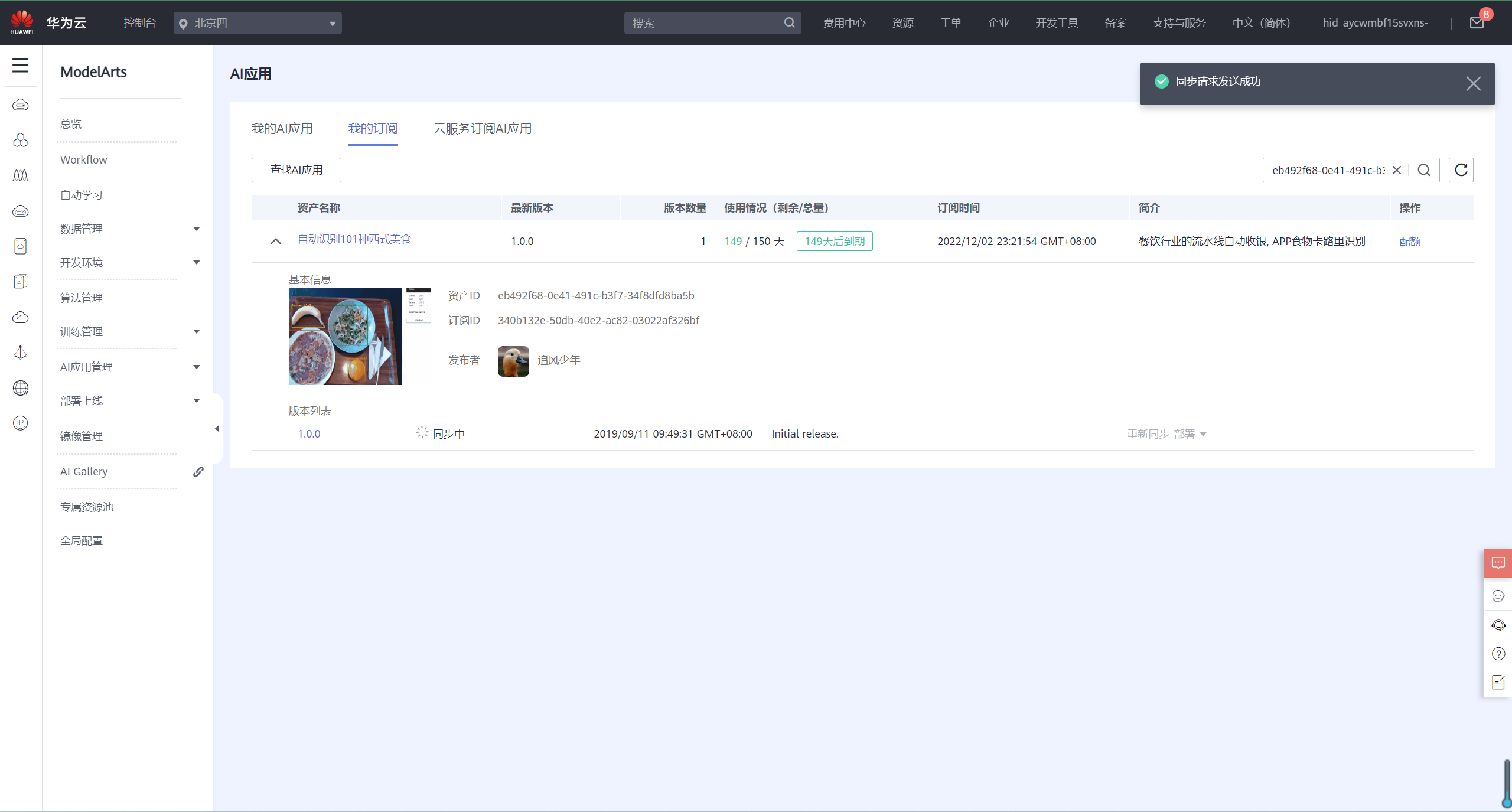Click the food tray thumbnail image
The width and height of the screenshot is (1512, 812).
coord(345,336)
